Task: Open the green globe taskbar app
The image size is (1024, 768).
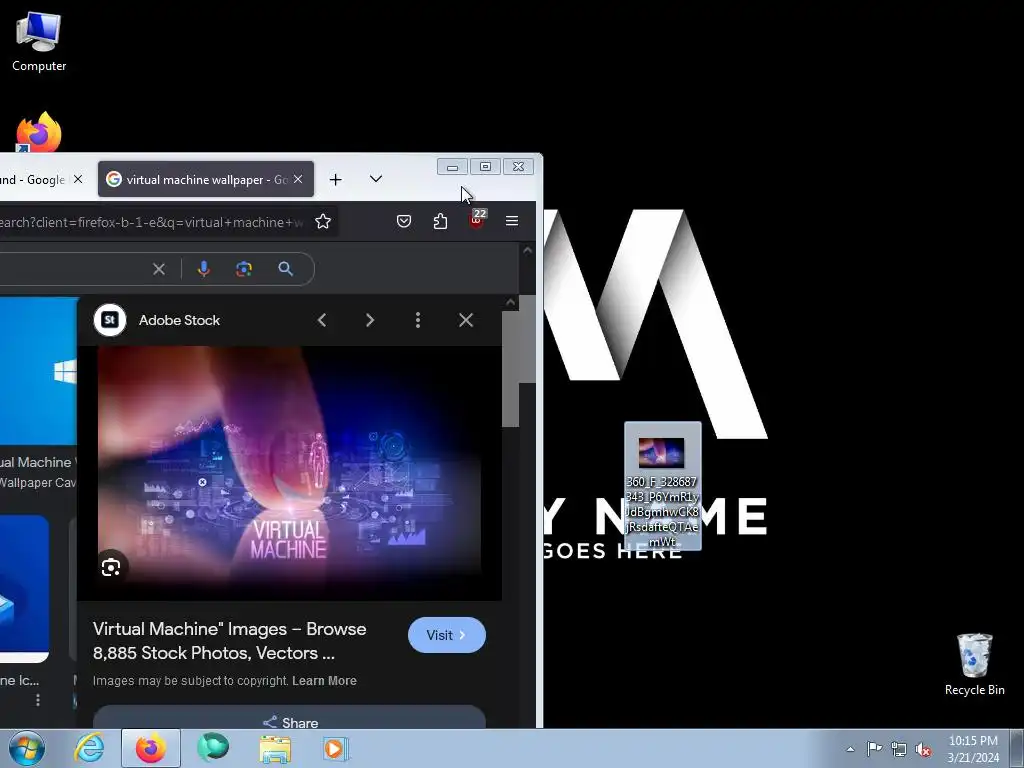Action: (x=213, y=748)
